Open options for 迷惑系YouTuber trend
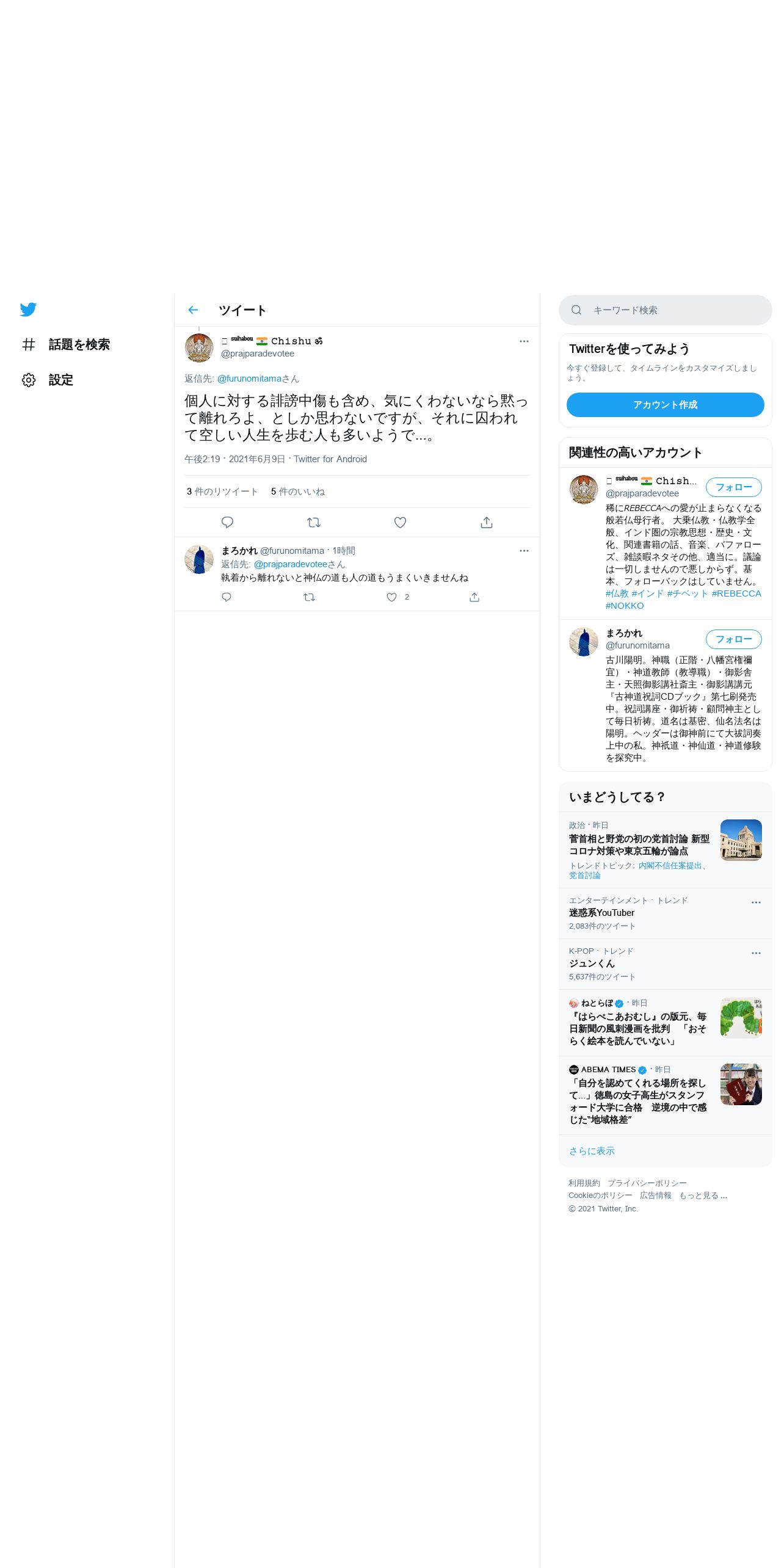The width and height of the screenshot is (784, 1568). coord(756,902)
